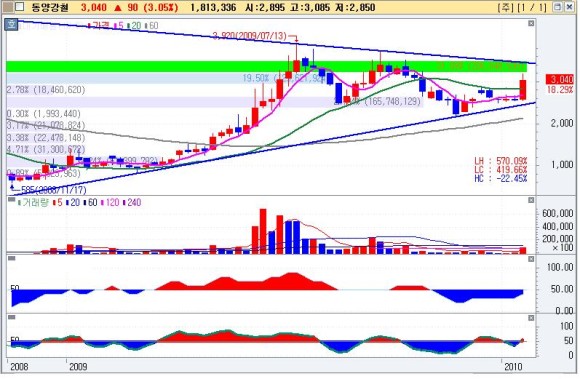Image resolution: width=580 pixels, height=379 pixels.
Task: Toggle the volume 20 average legend item
Action: pos(73,202)
